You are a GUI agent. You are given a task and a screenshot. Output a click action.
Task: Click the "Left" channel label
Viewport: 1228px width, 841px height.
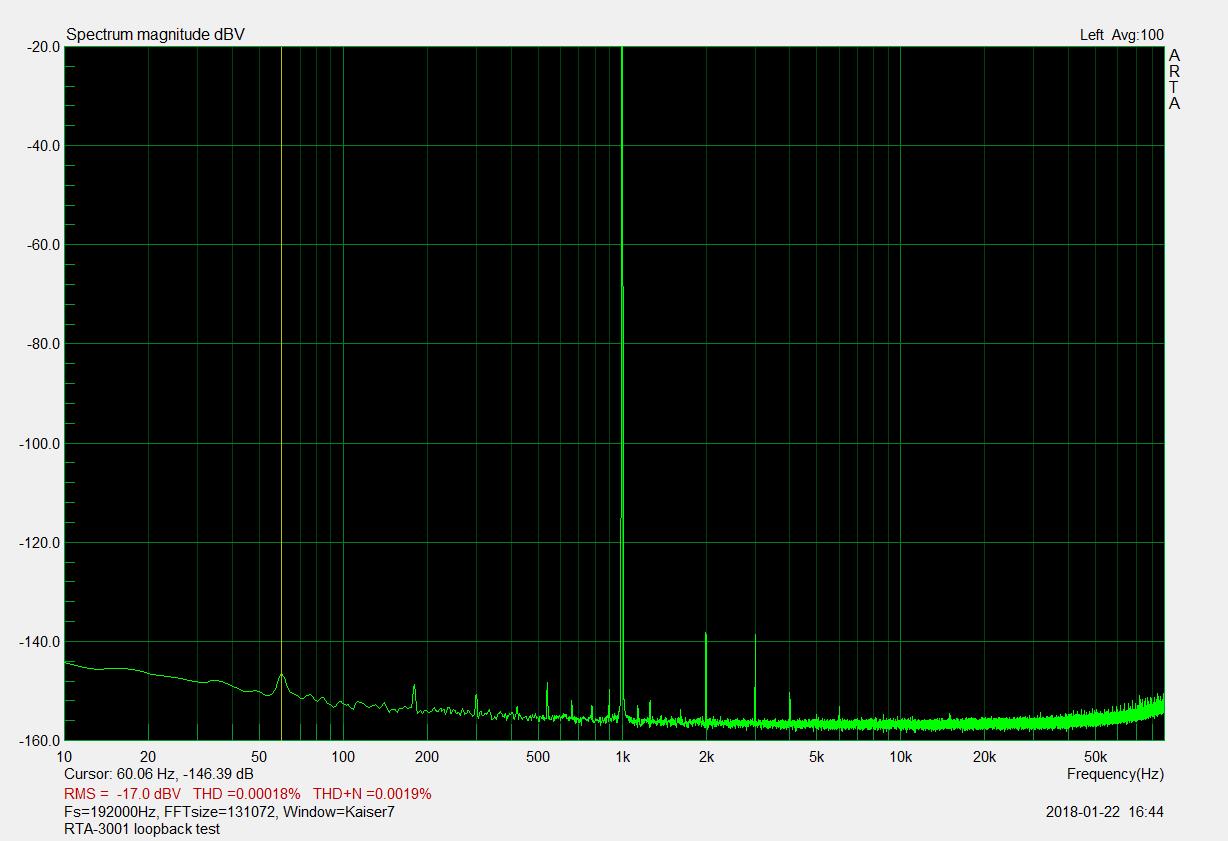click(x=1091, y=35)
